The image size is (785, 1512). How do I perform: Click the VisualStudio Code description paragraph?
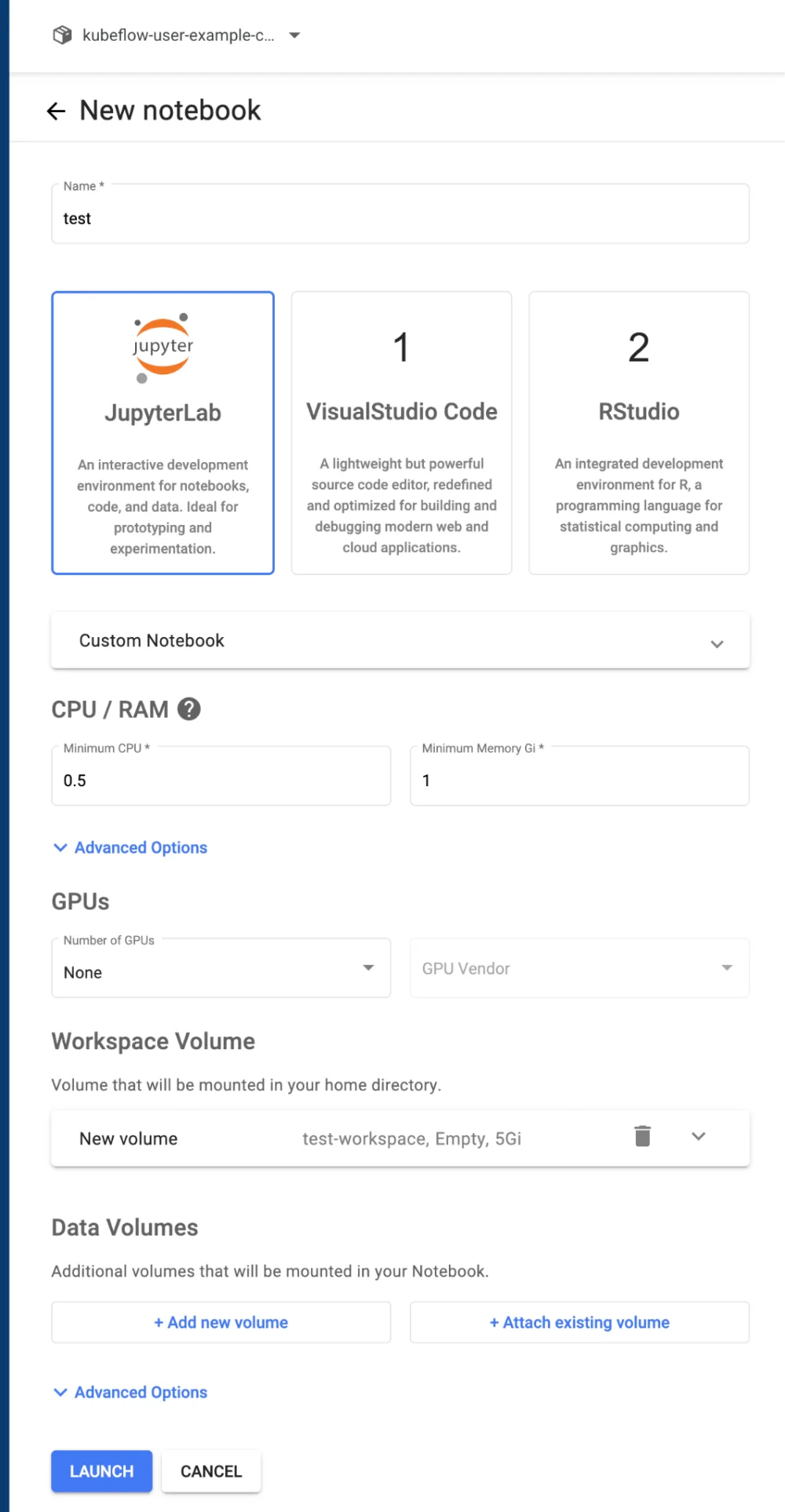pyautogui.click(x=401, y=506)
